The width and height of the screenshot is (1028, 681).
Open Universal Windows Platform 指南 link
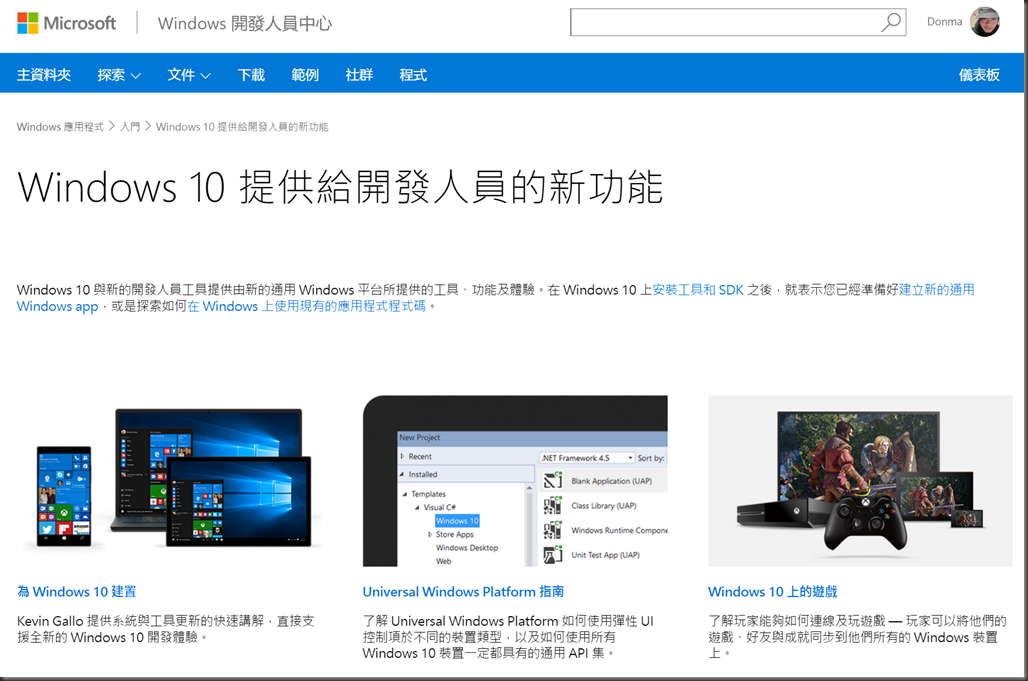463,591
